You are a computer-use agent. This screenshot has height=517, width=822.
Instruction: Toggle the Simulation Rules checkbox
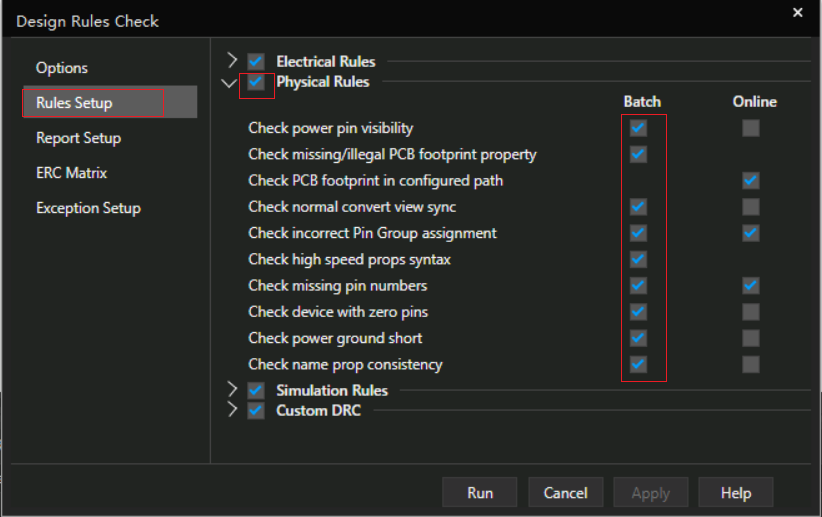pos(256,391)
